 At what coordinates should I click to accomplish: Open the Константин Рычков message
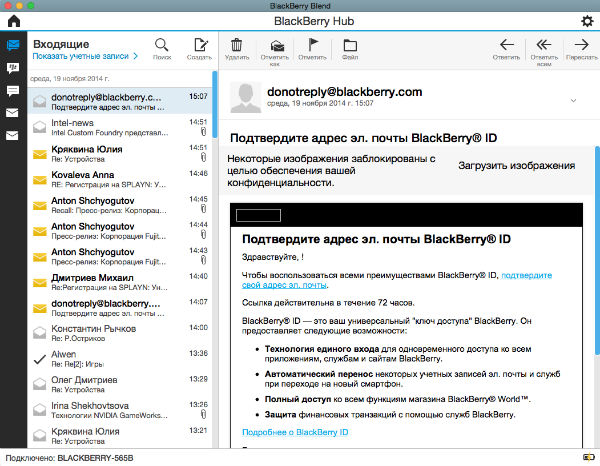(x=120, y=332)
